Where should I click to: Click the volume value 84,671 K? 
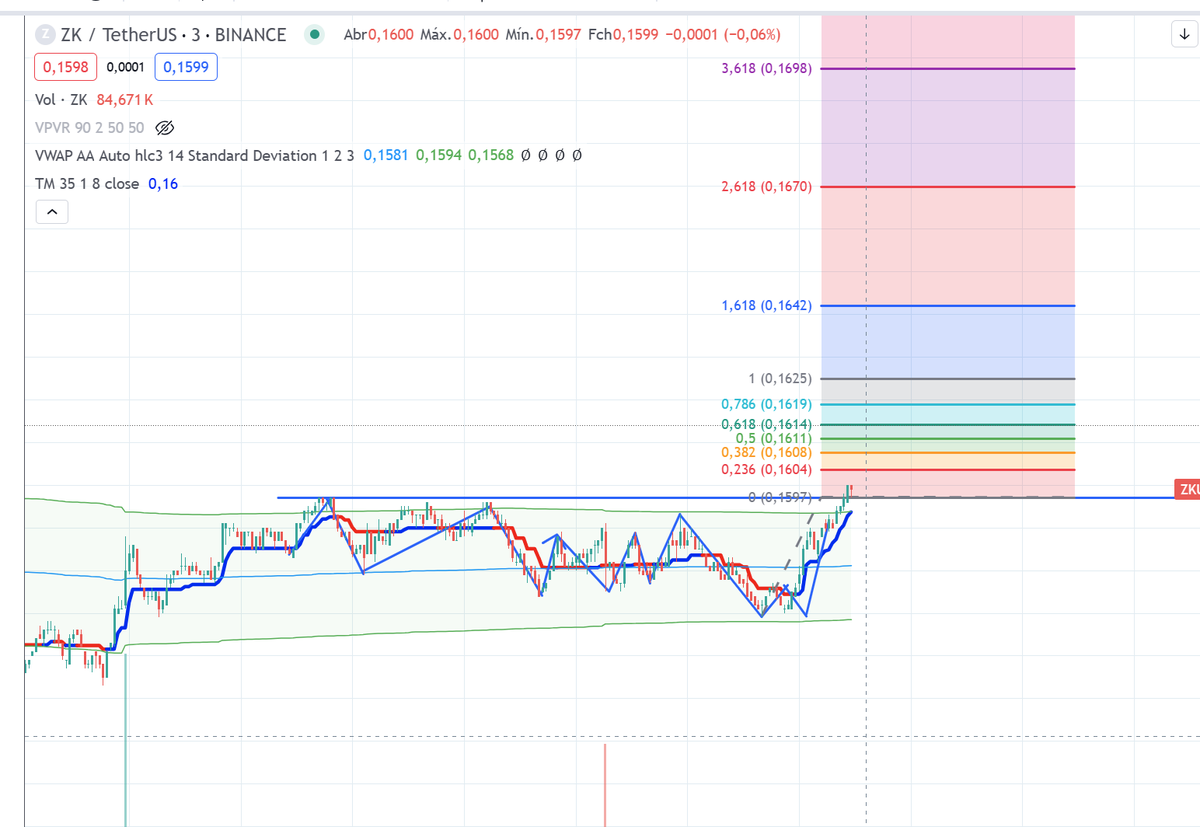click(125, 100)
